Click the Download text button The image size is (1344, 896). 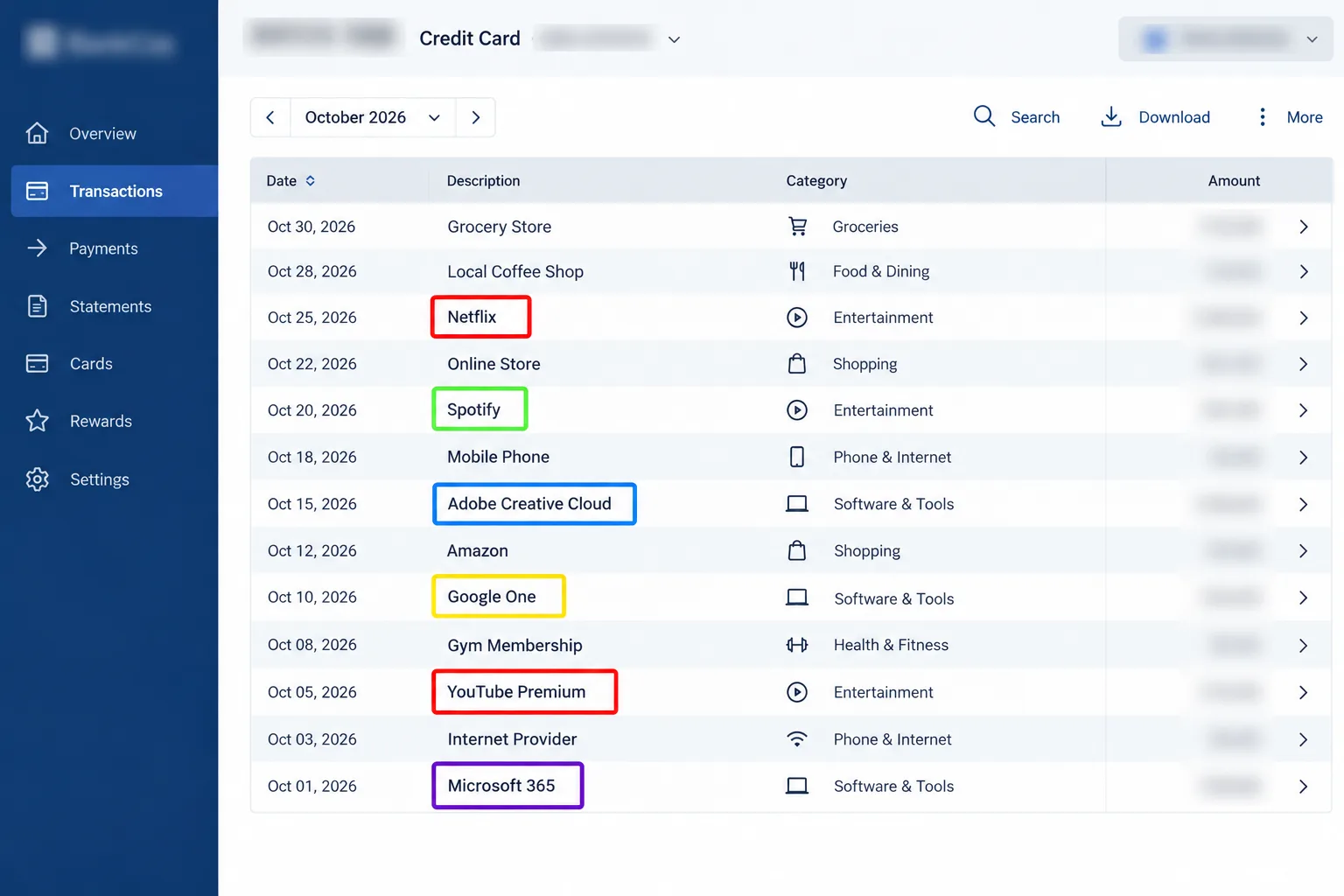1174,117
